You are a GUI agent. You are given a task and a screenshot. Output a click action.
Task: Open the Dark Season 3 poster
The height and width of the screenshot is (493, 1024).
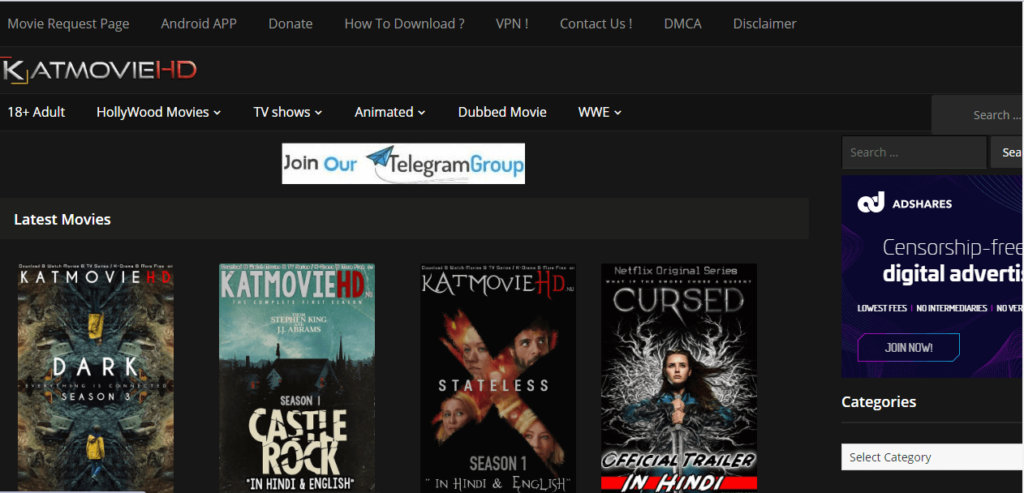[x=96, y=377]
